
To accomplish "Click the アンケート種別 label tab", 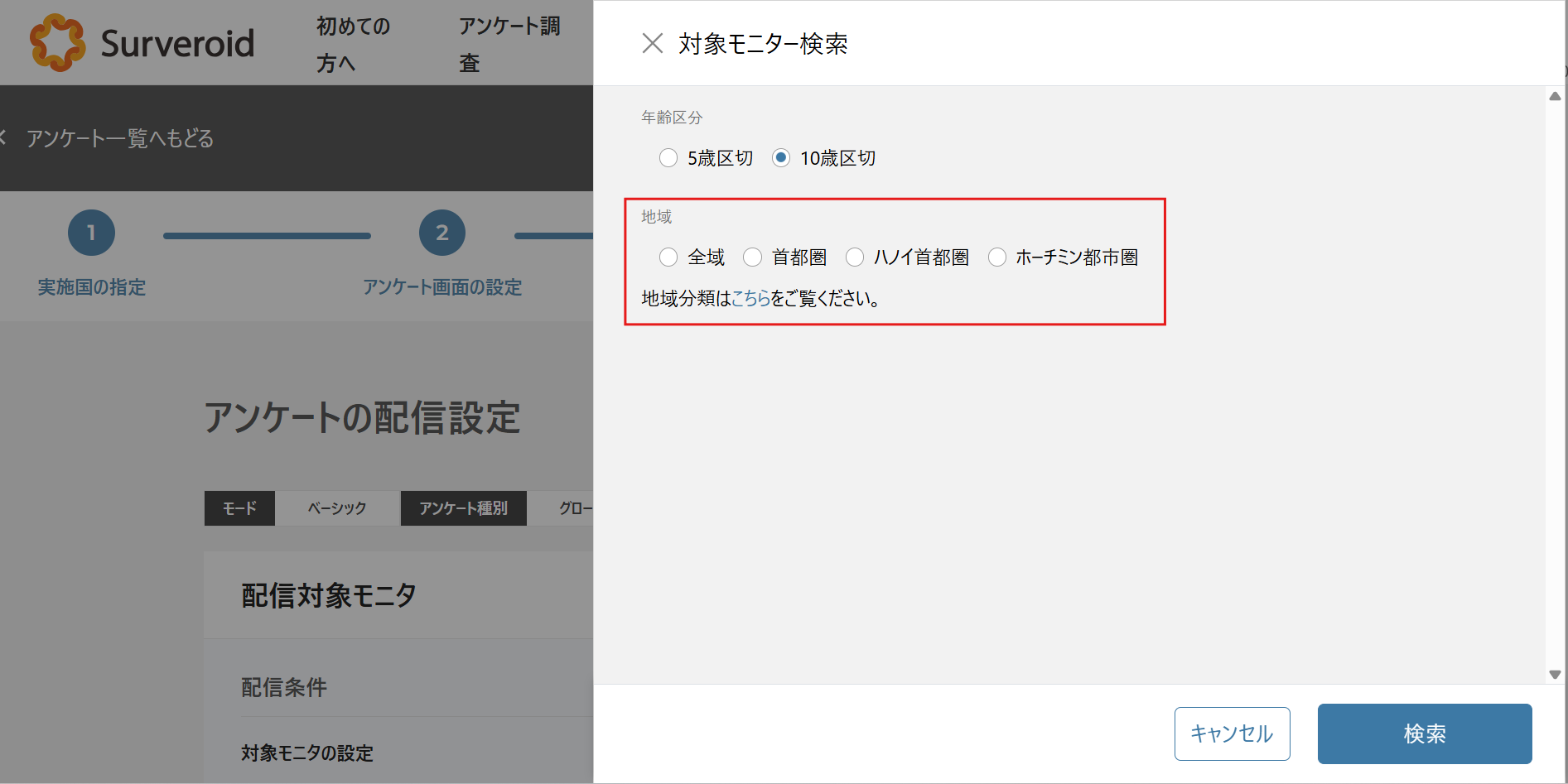I will 463,508.
